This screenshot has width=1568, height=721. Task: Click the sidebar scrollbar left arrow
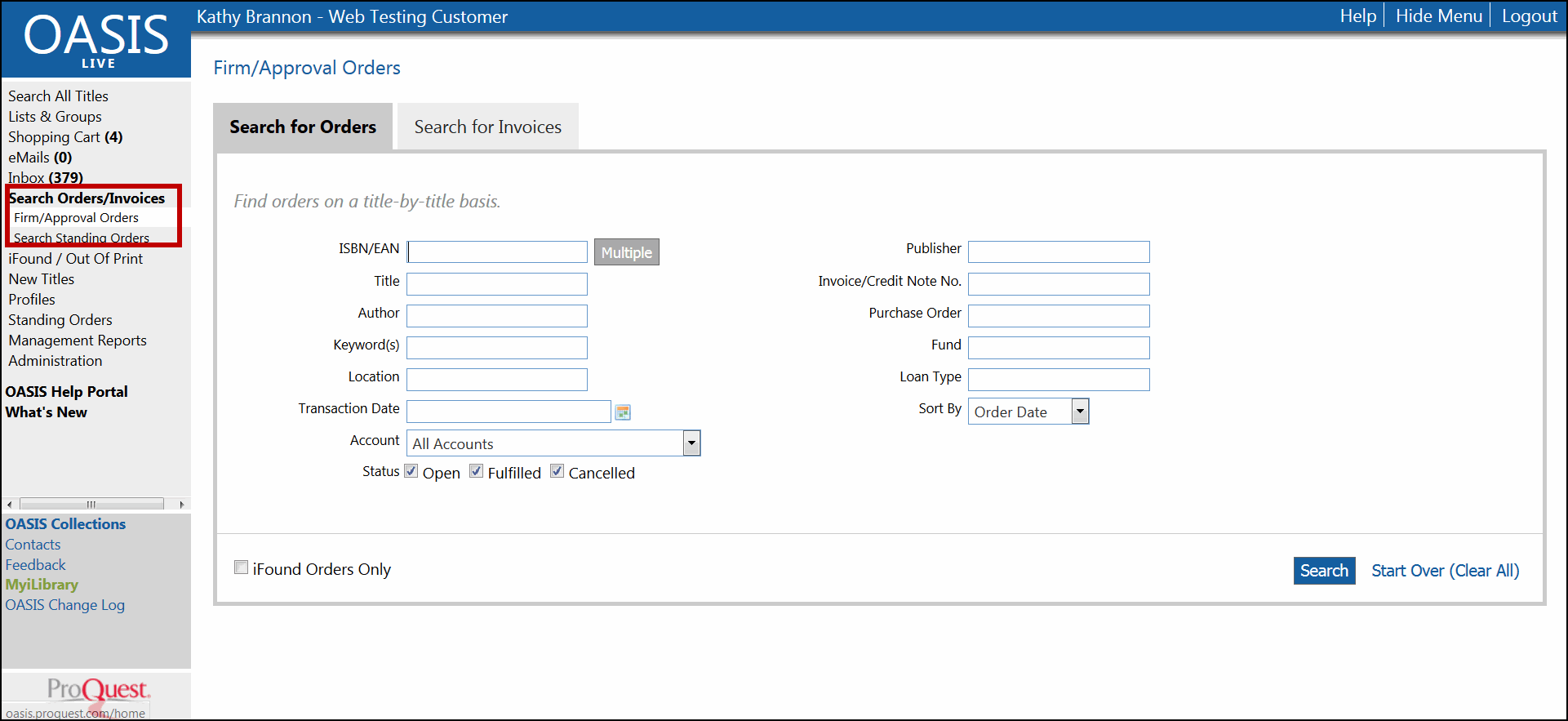click(10, 505)
